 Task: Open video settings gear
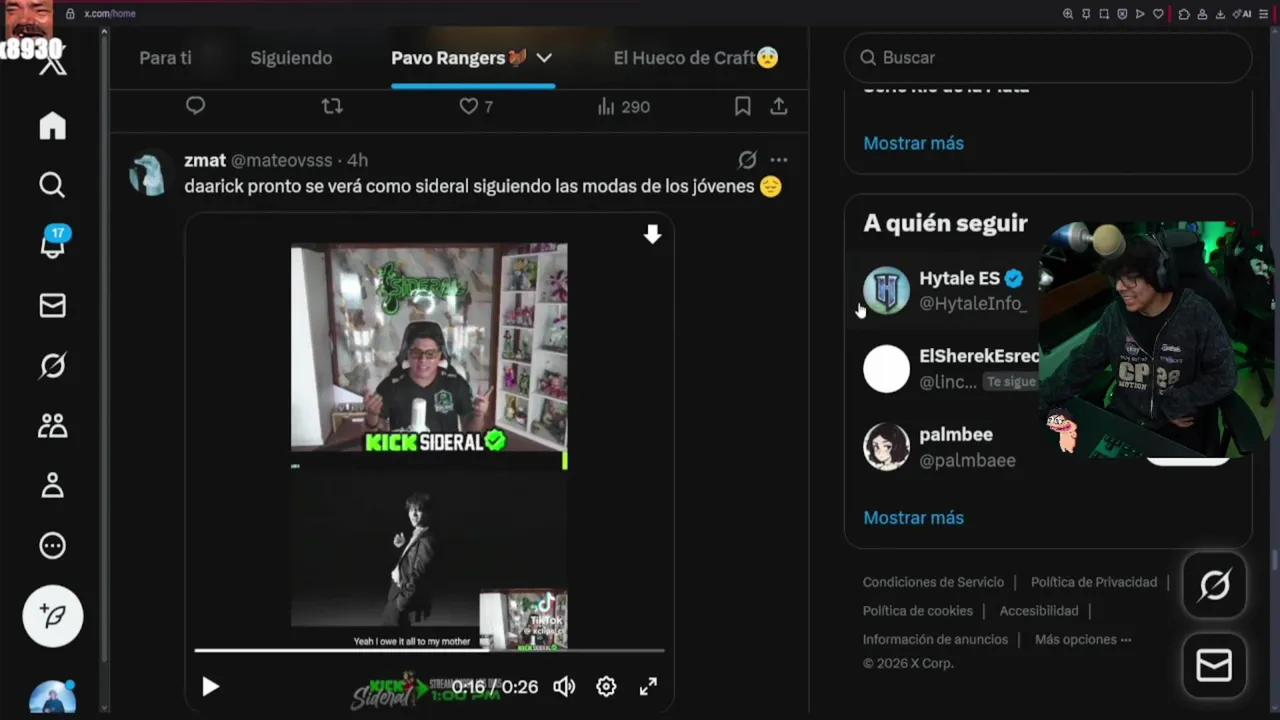point(606,687)
